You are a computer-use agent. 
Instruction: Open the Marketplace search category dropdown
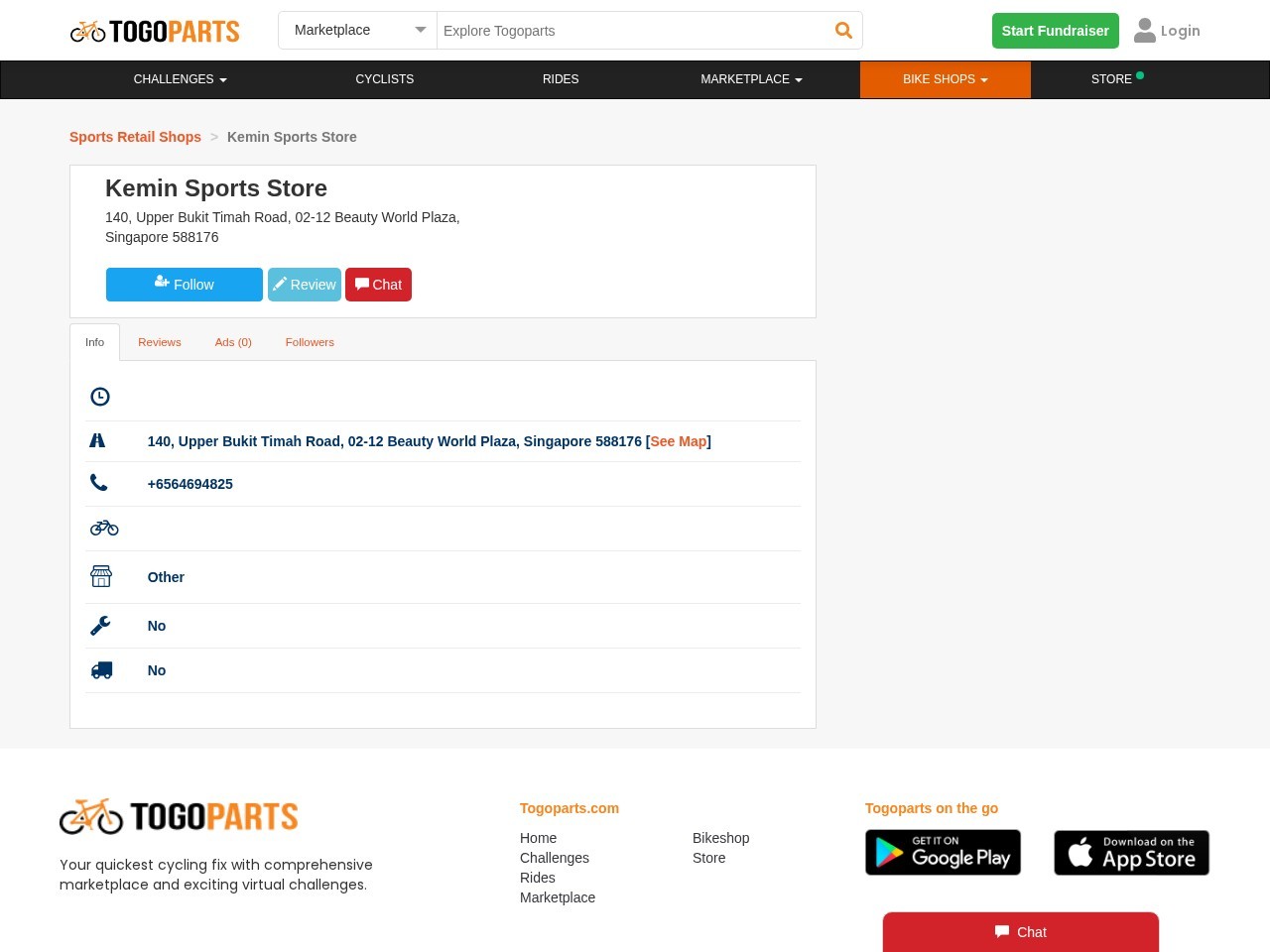point(357,30)
